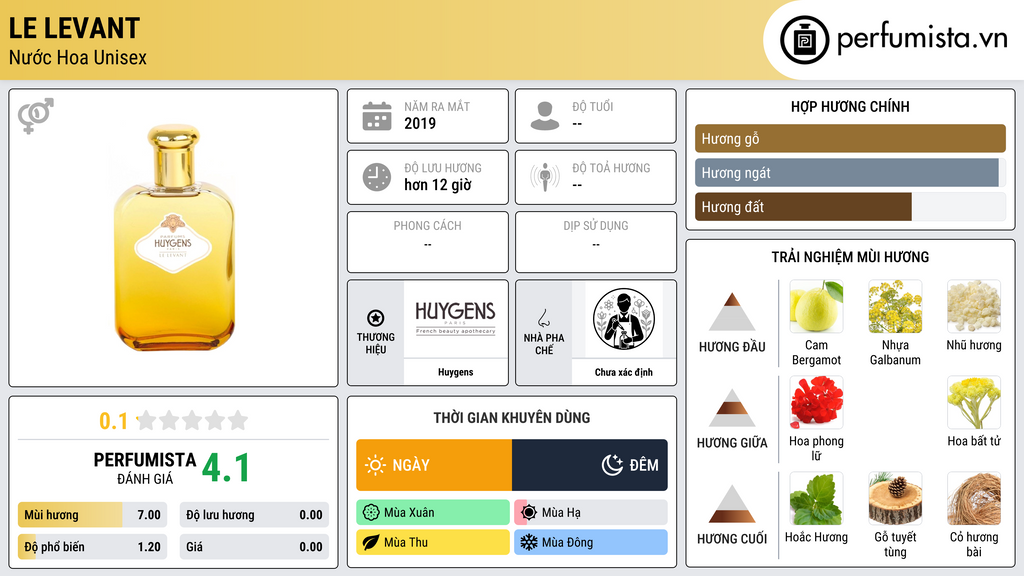
Task: Click the Hương gỗ accord bar
Action: (850, 138)
